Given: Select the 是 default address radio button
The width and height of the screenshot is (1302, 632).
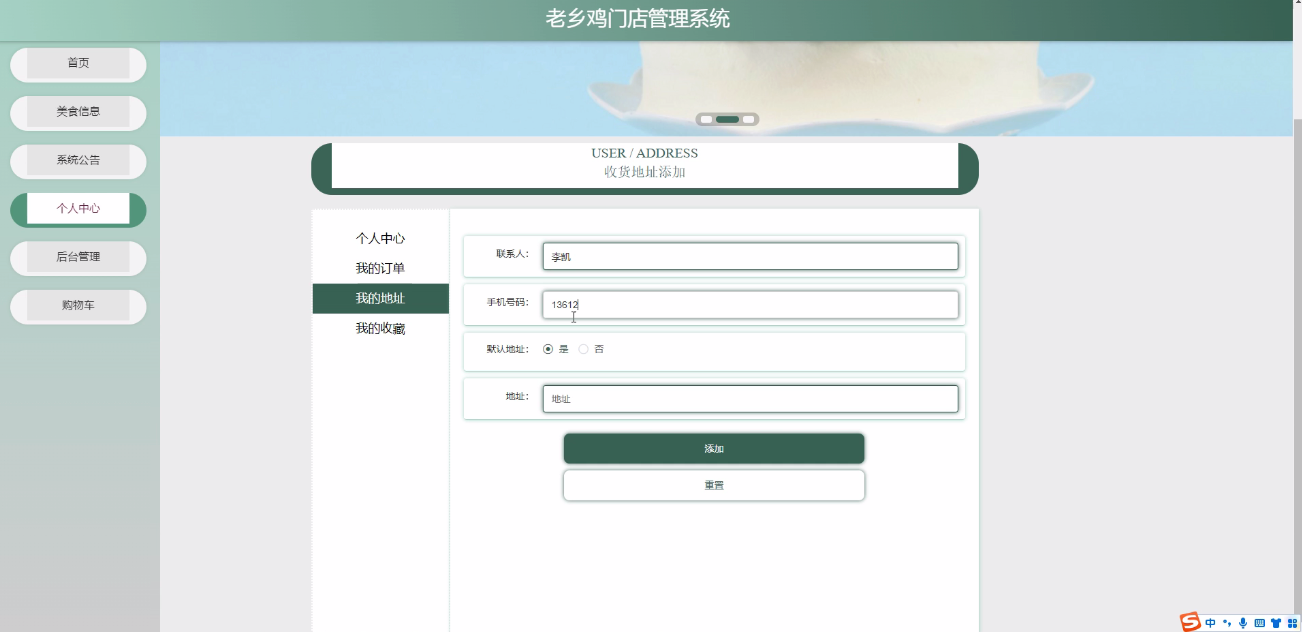Looking at the screenshot, I should tap(548, 349).
